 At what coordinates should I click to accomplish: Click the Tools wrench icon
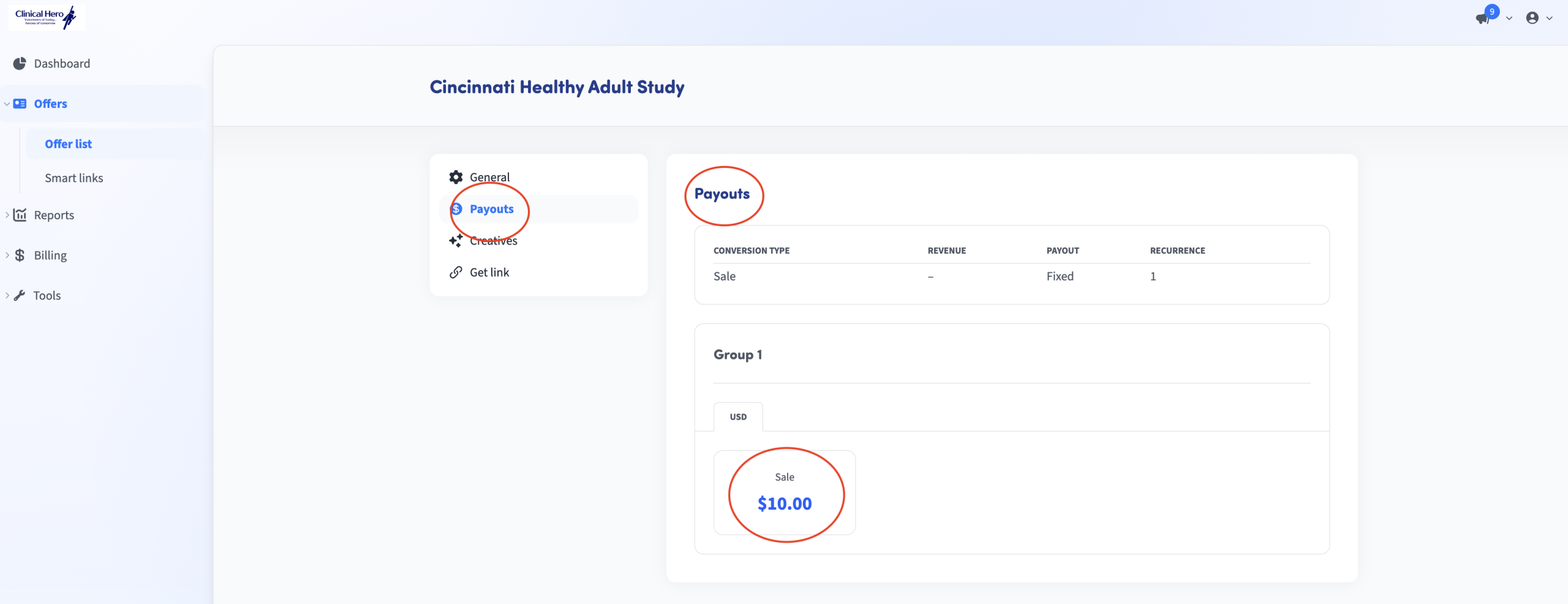coord(20,295)
